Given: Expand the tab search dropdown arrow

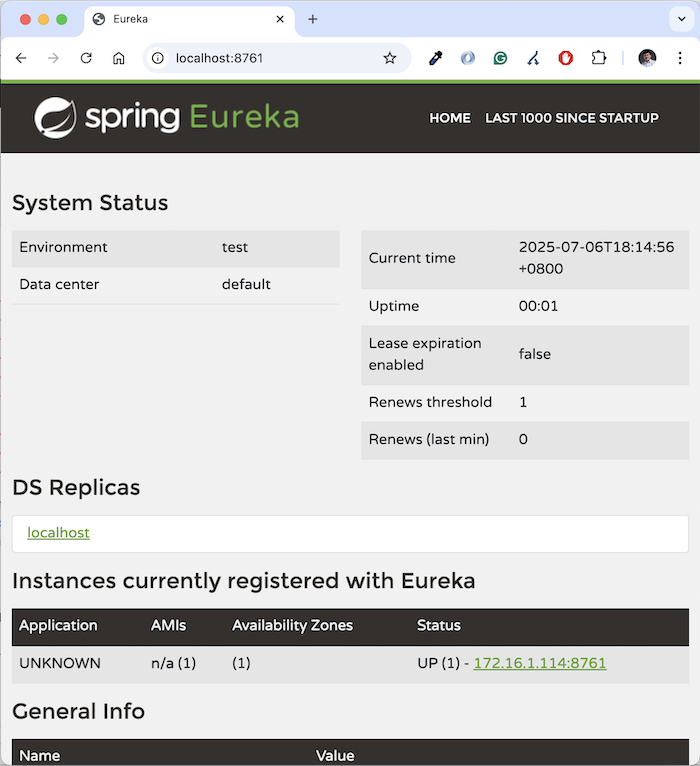Looking at the screenshot, I should click(681, 20).
